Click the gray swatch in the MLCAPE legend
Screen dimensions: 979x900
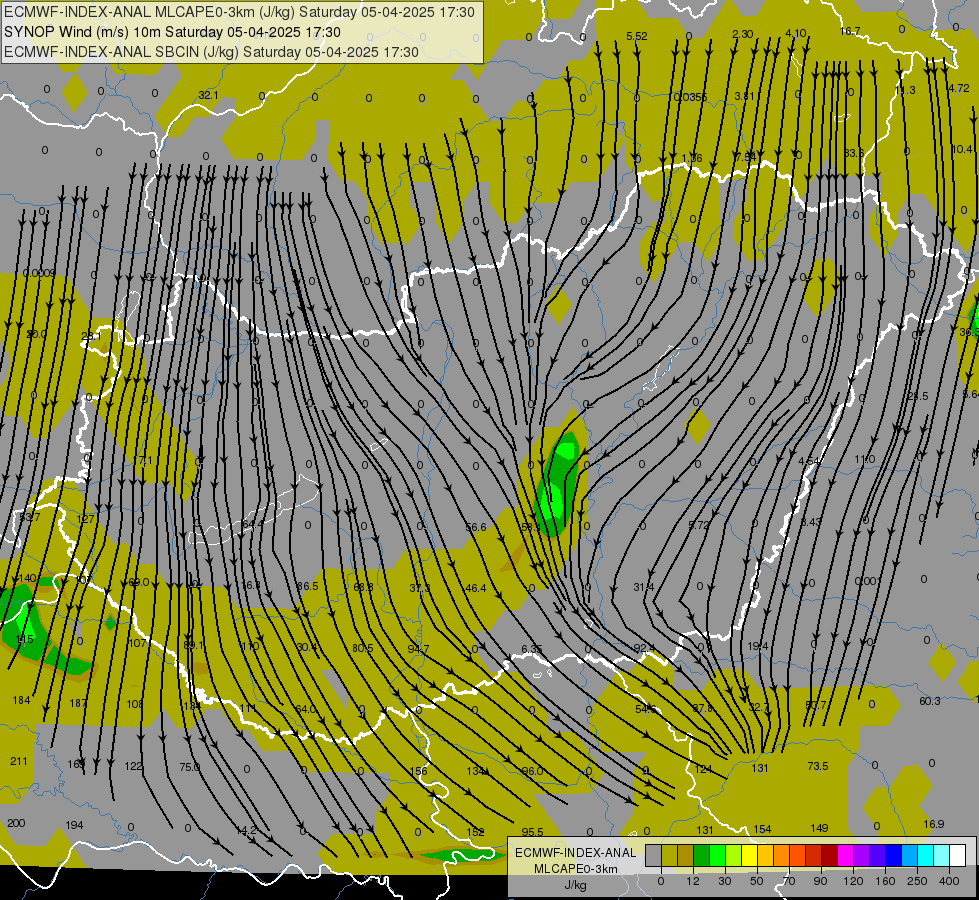pyautogui.click(x=653, y=855)
